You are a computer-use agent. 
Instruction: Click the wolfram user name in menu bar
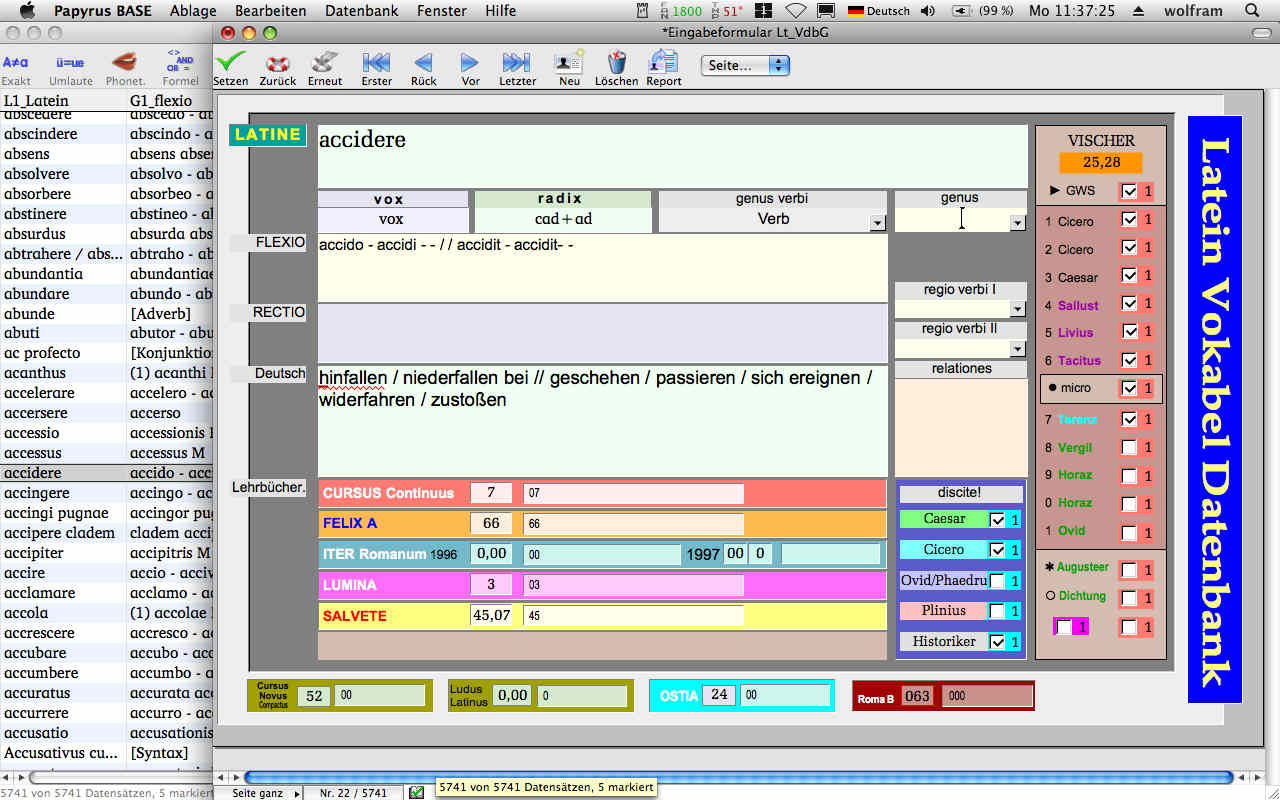click(x=1192, y=11)
